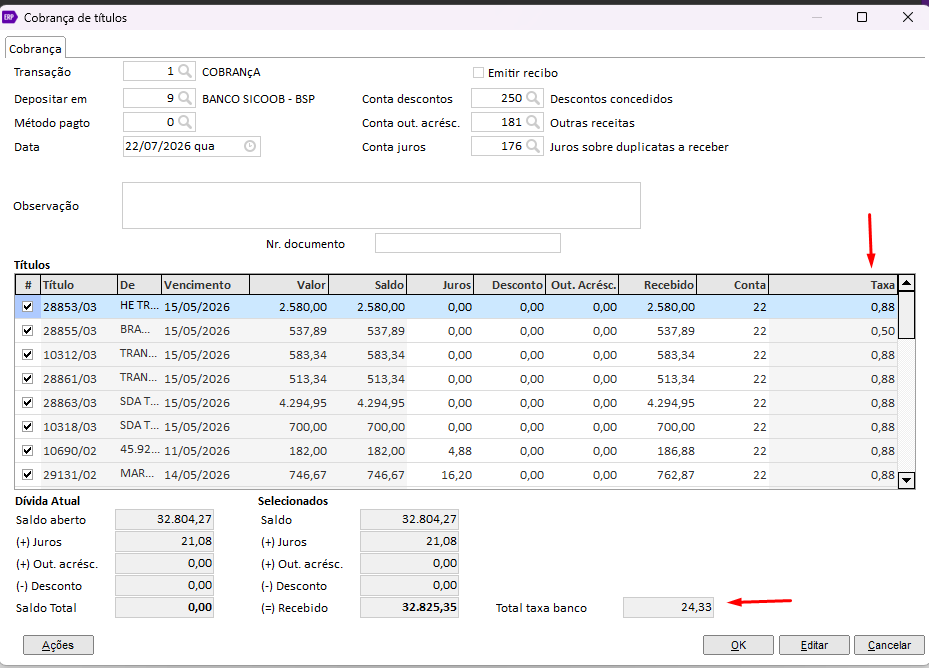Click the Conta out. acrésc. magnifier icon

coord(533,122)
